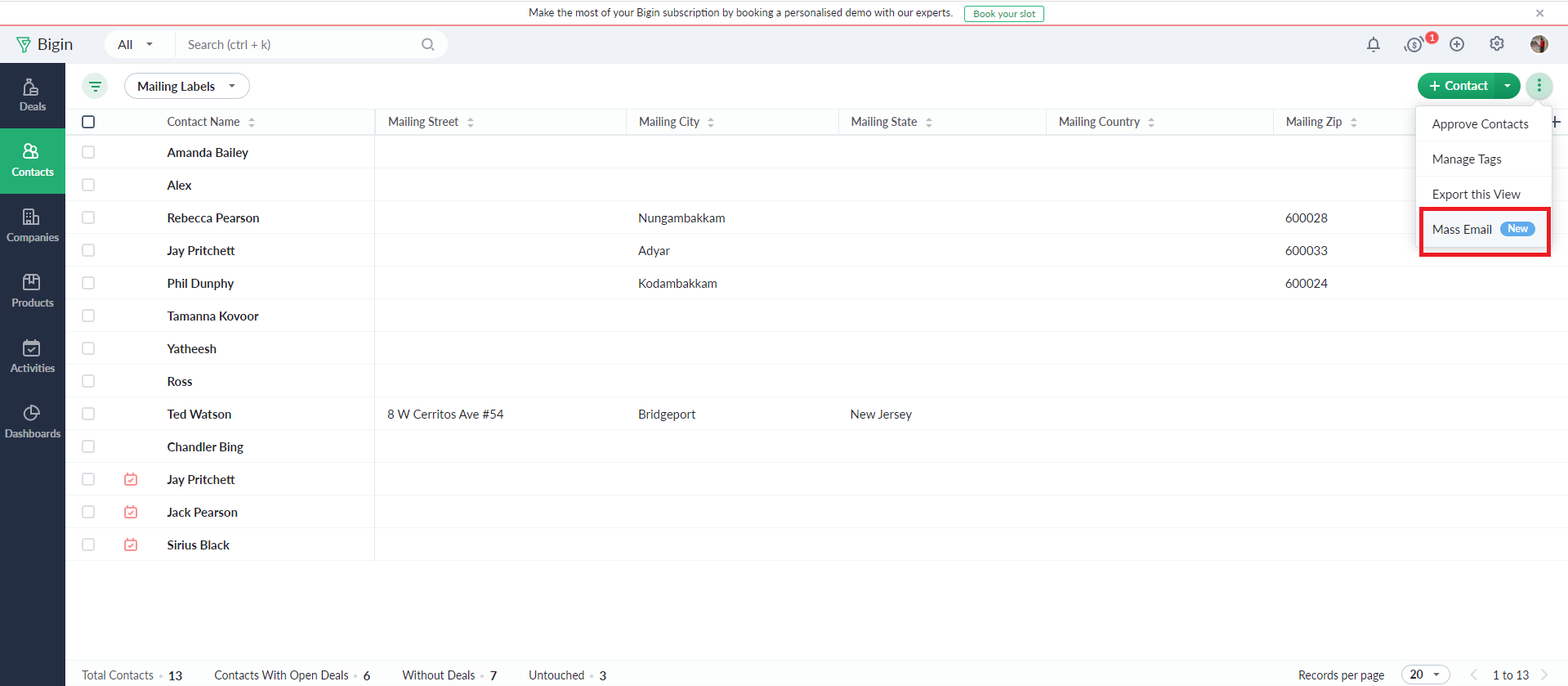Image resolution: width=1568 pixels, height=686 pixels.
Task: Click the green filter icon
Action: 96,86
